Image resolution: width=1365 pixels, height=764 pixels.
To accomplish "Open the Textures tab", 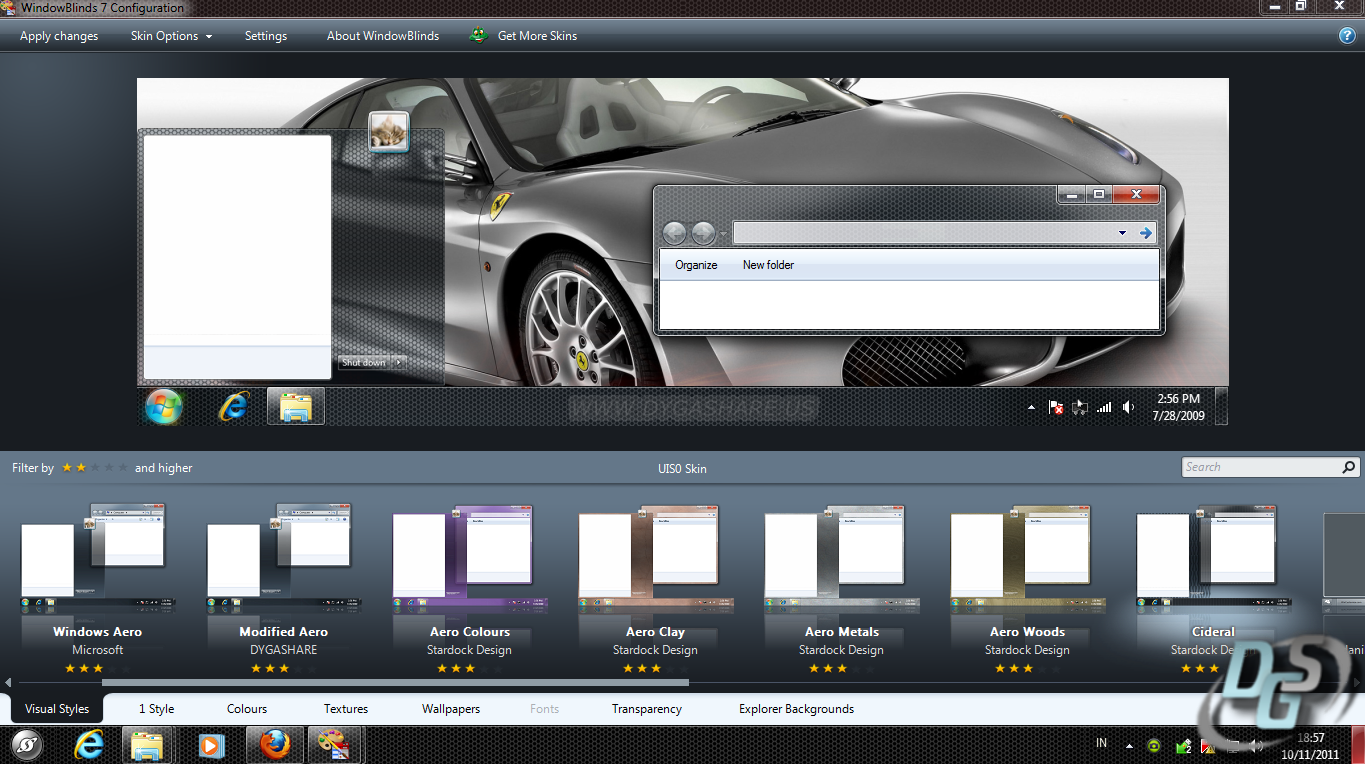I will coord(346,709).
